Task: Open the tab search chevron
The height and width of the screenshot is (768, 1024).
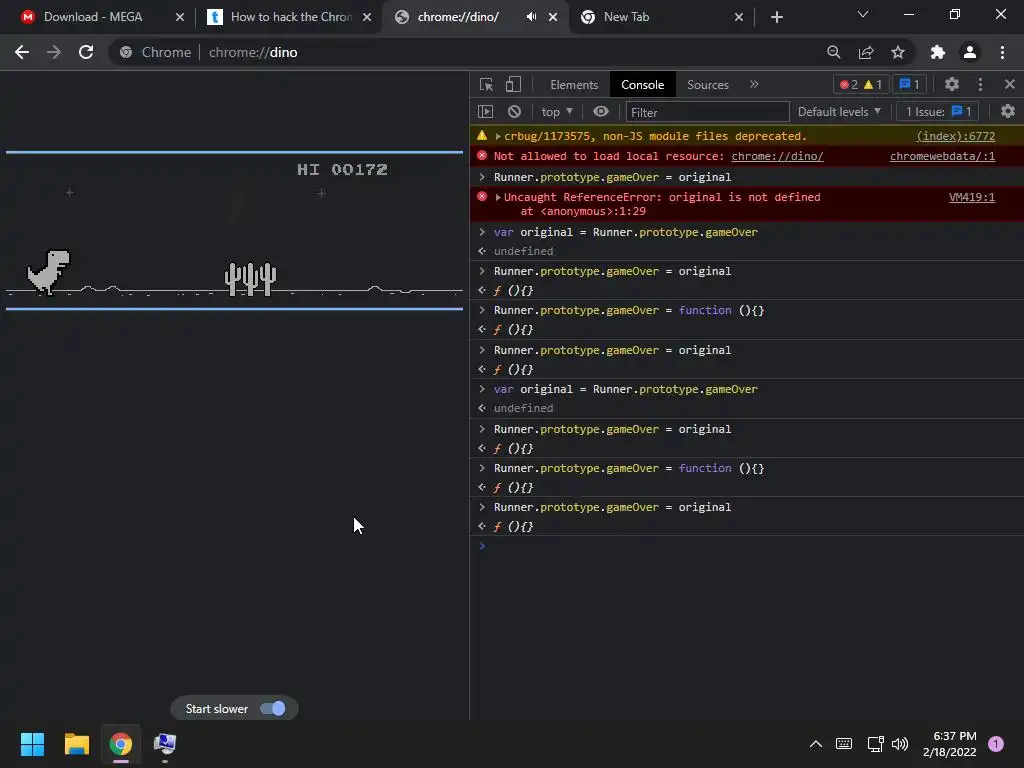Action: (863, 14)
